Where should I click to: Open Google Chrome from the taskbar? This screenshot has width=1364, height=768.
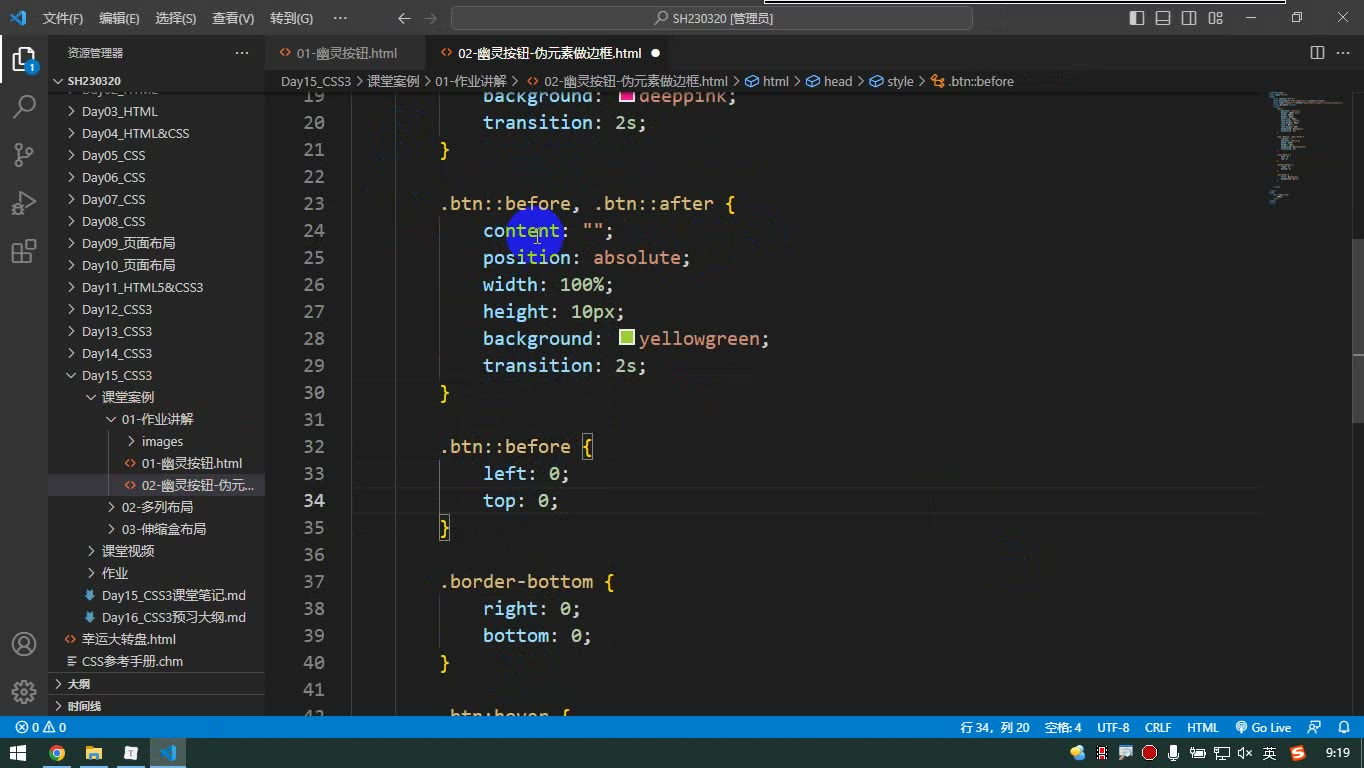pyautogui.click(x=57, y=753)
